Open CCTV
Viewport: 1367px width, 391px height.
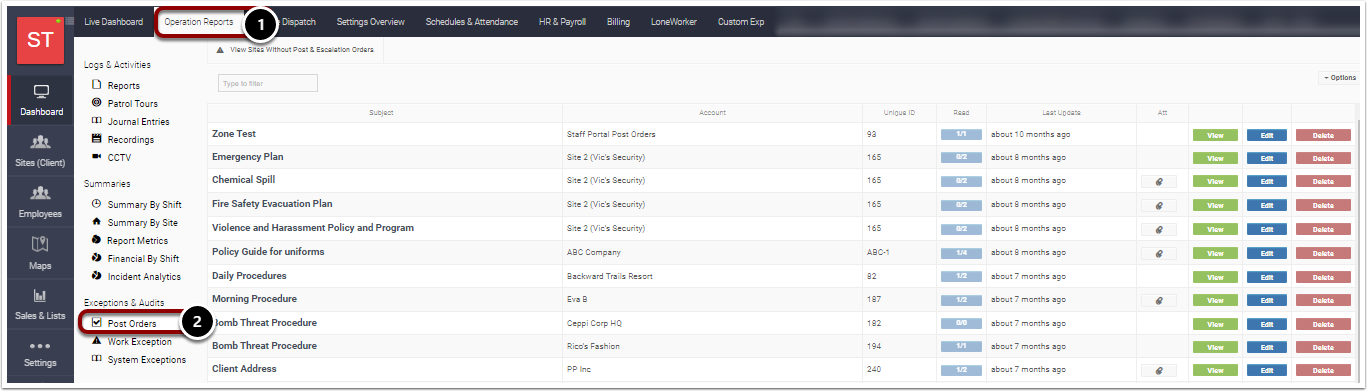pos(111,158)
